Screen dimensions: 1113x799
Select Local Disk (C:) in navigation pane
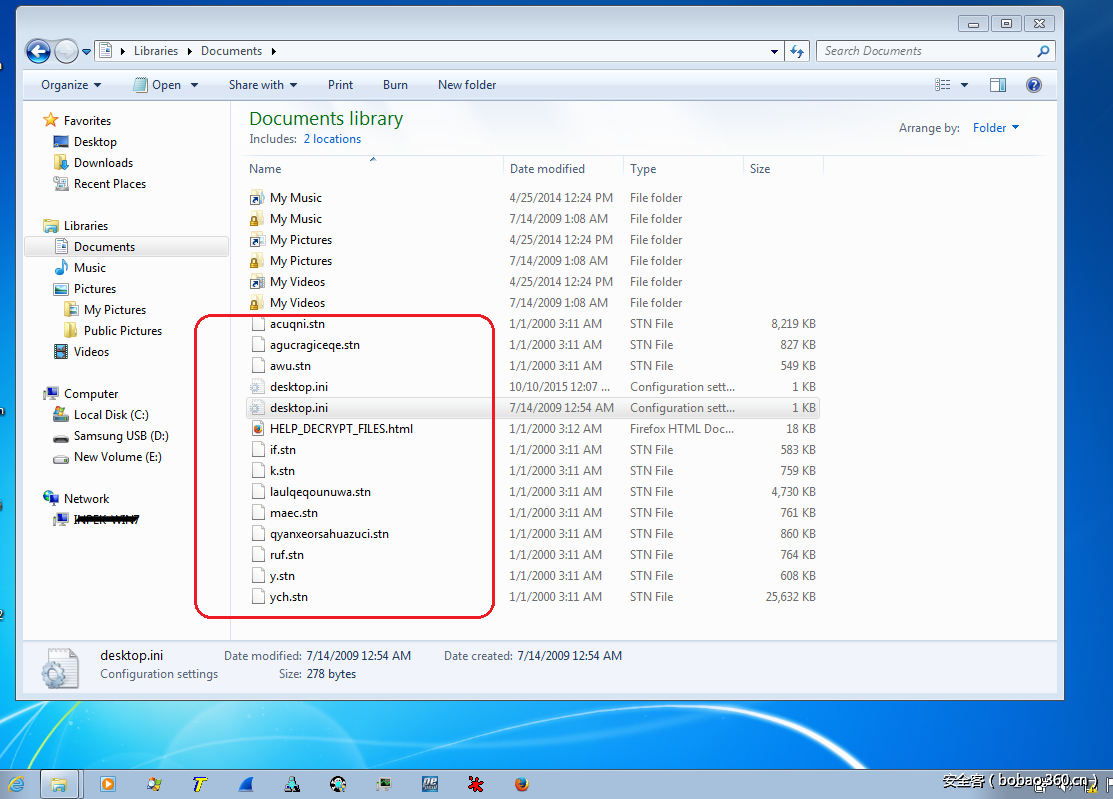click(x=111, y=415)
